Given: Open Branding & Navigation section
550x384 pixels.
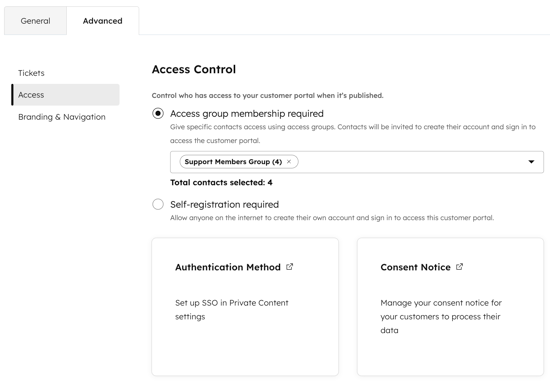Looking at the screenshot, I should (x=62, y=117).
